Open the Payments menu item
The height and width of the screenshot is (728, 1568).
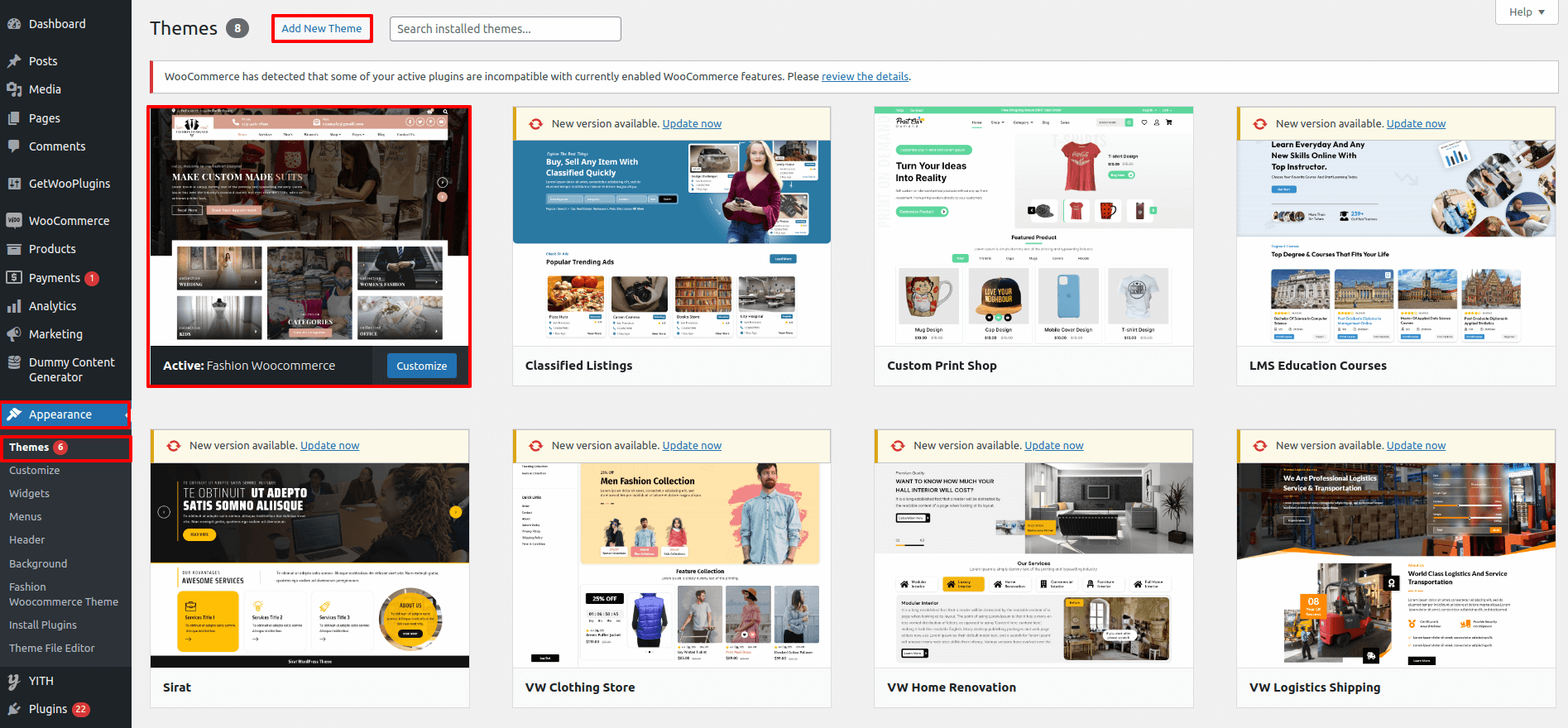(x=55, y=278)
